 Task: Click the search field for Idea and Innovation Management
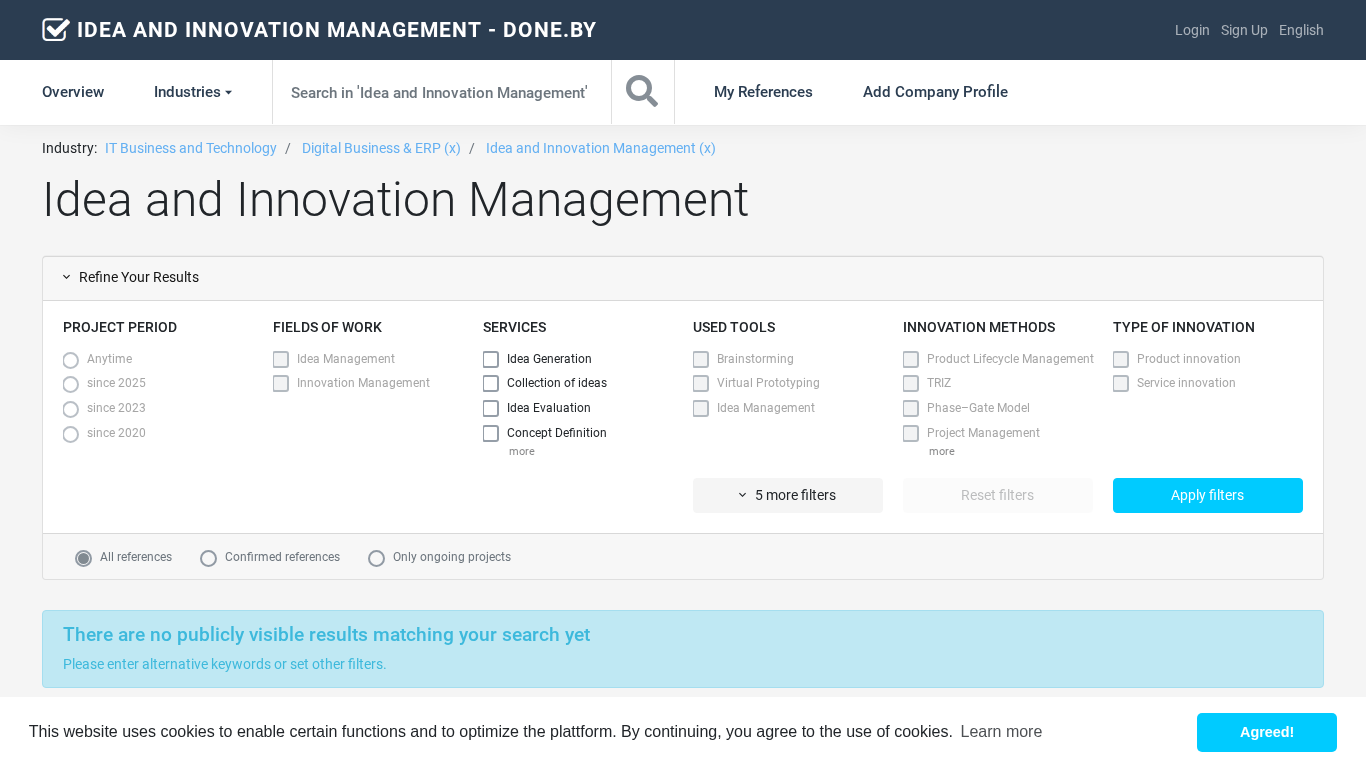coord(440,92)
